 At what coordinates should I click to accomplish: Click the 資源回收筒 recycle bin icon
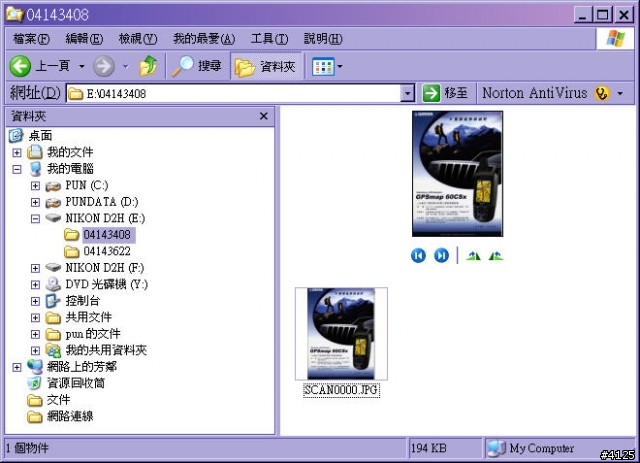[x=34, y=383]
